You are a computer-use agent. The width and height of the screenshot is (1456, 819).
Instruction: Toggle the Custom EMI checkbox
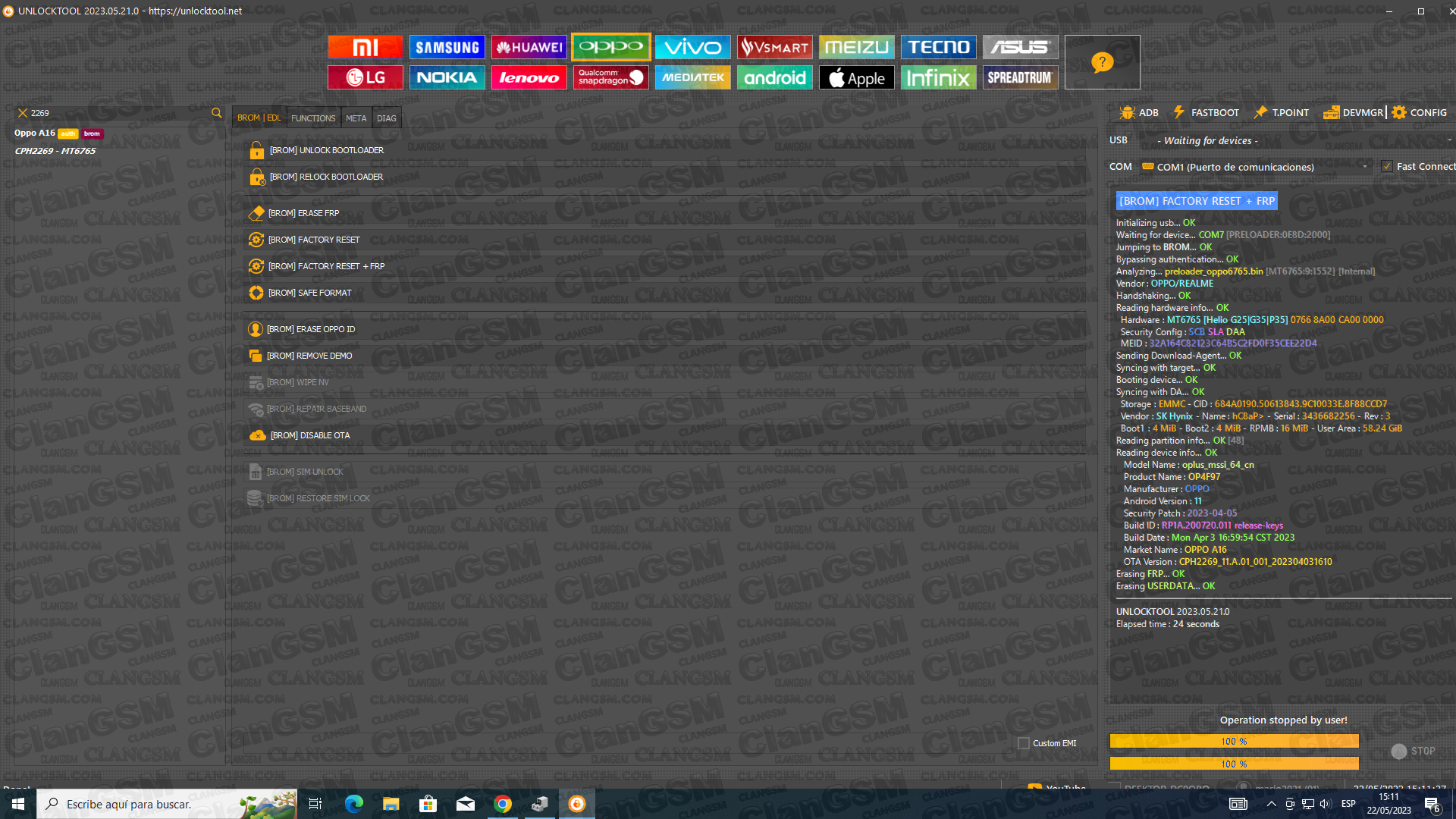(1024, 743)
